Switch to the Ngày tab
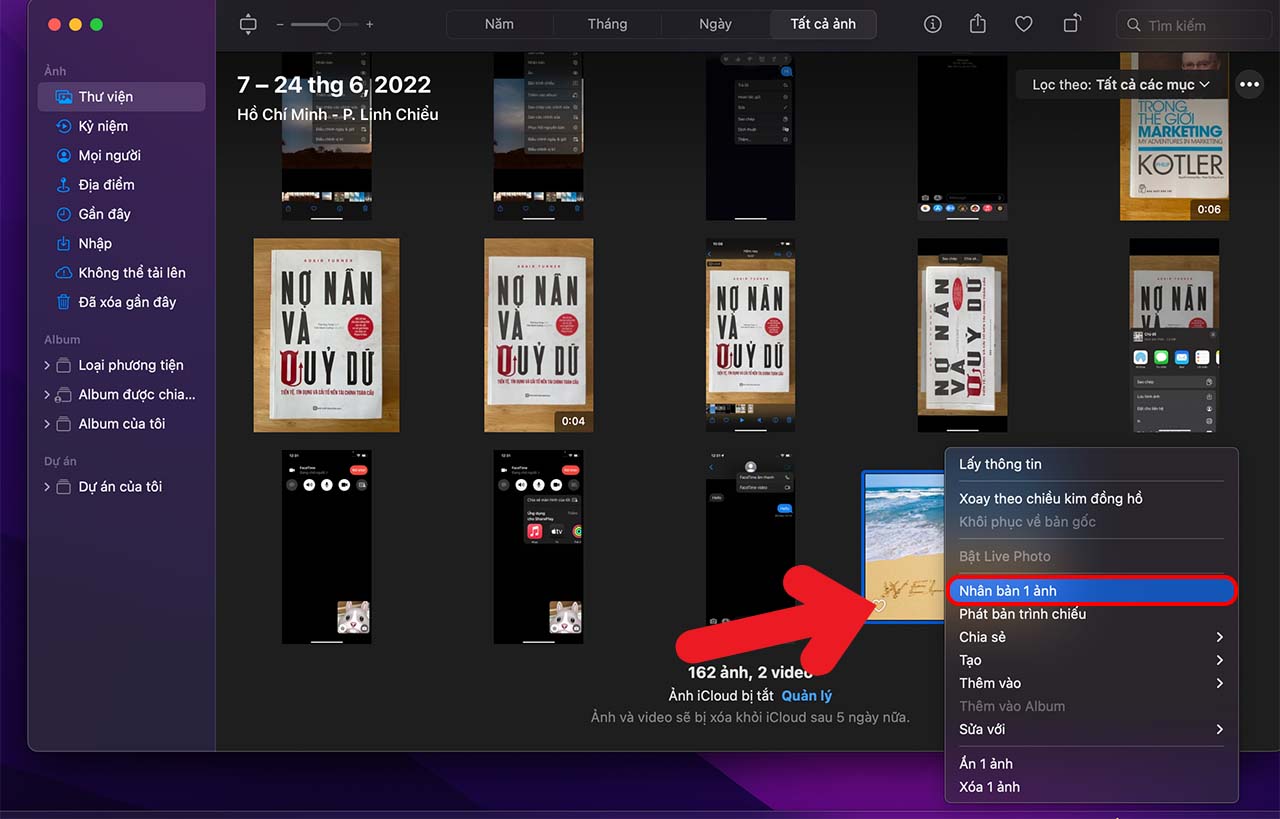 point(715,24)
